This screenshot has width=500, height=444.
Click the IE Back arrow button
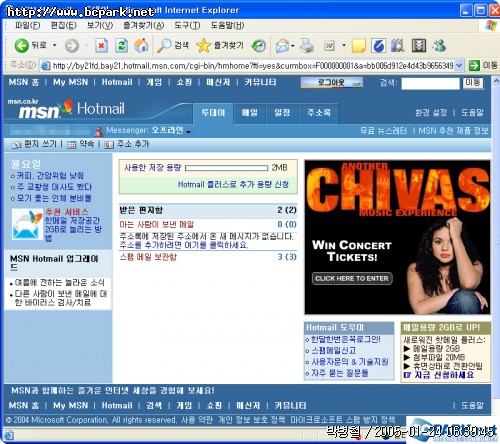pos(22,46)
